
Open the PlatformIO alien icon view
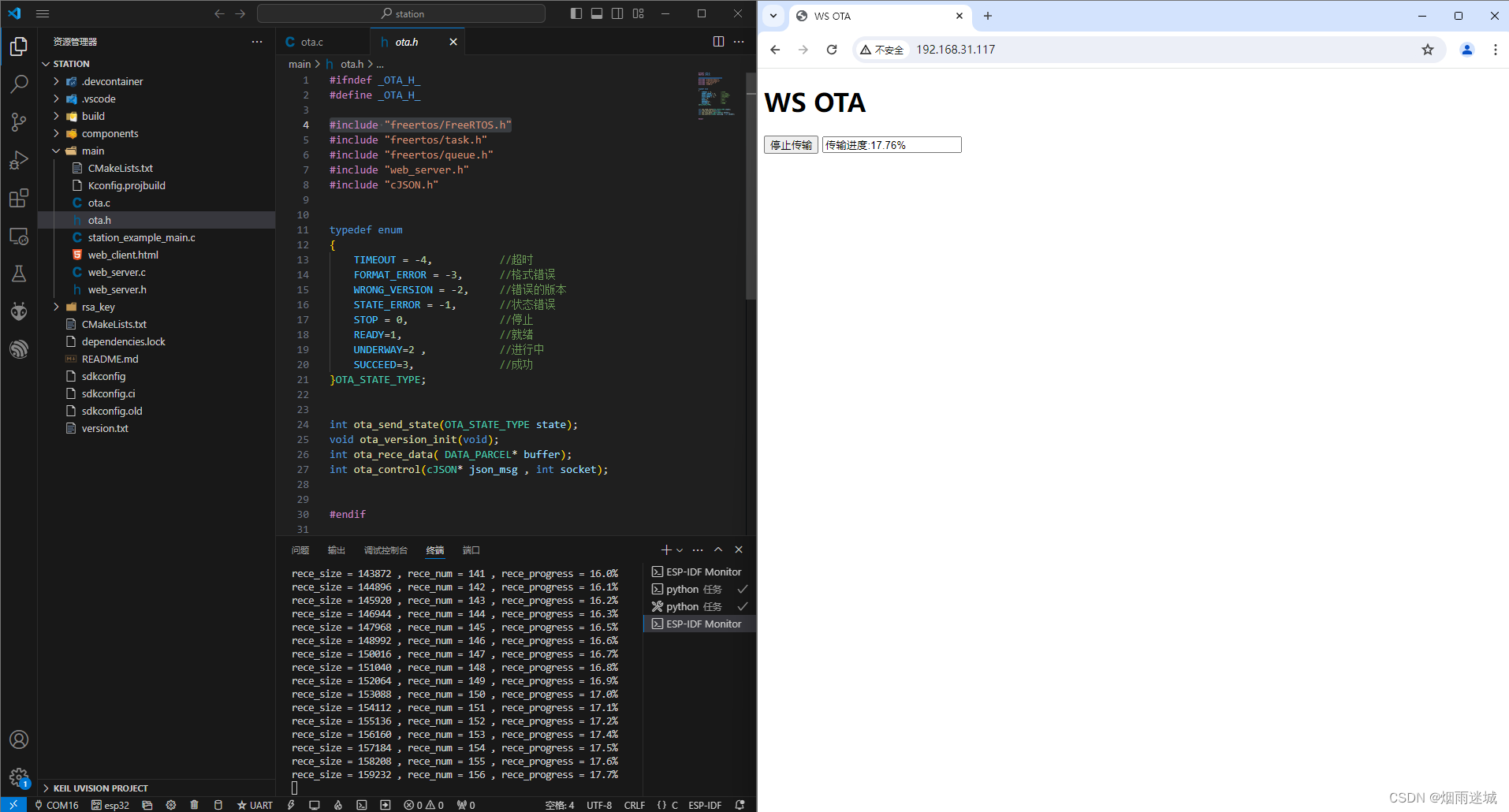tap(19, 311)
